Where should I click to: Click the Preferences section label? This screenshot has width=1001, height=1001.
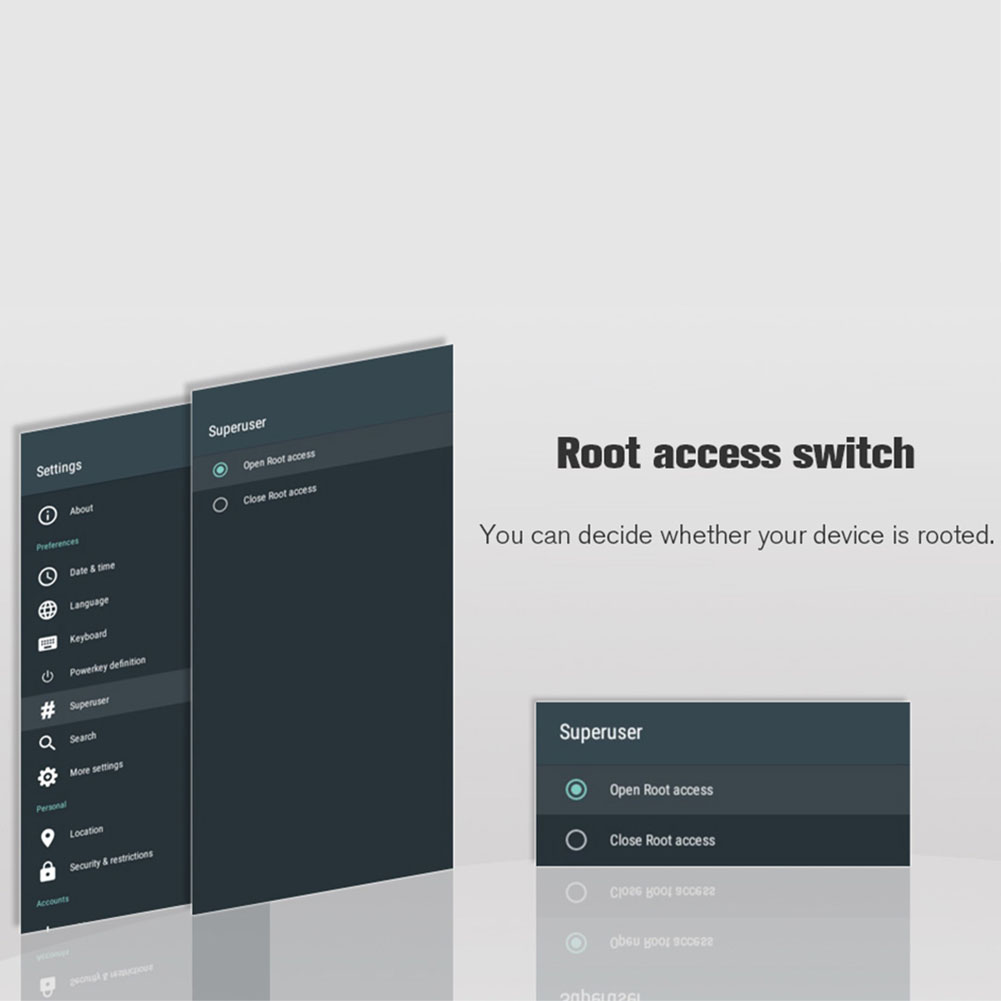(57, 544)
